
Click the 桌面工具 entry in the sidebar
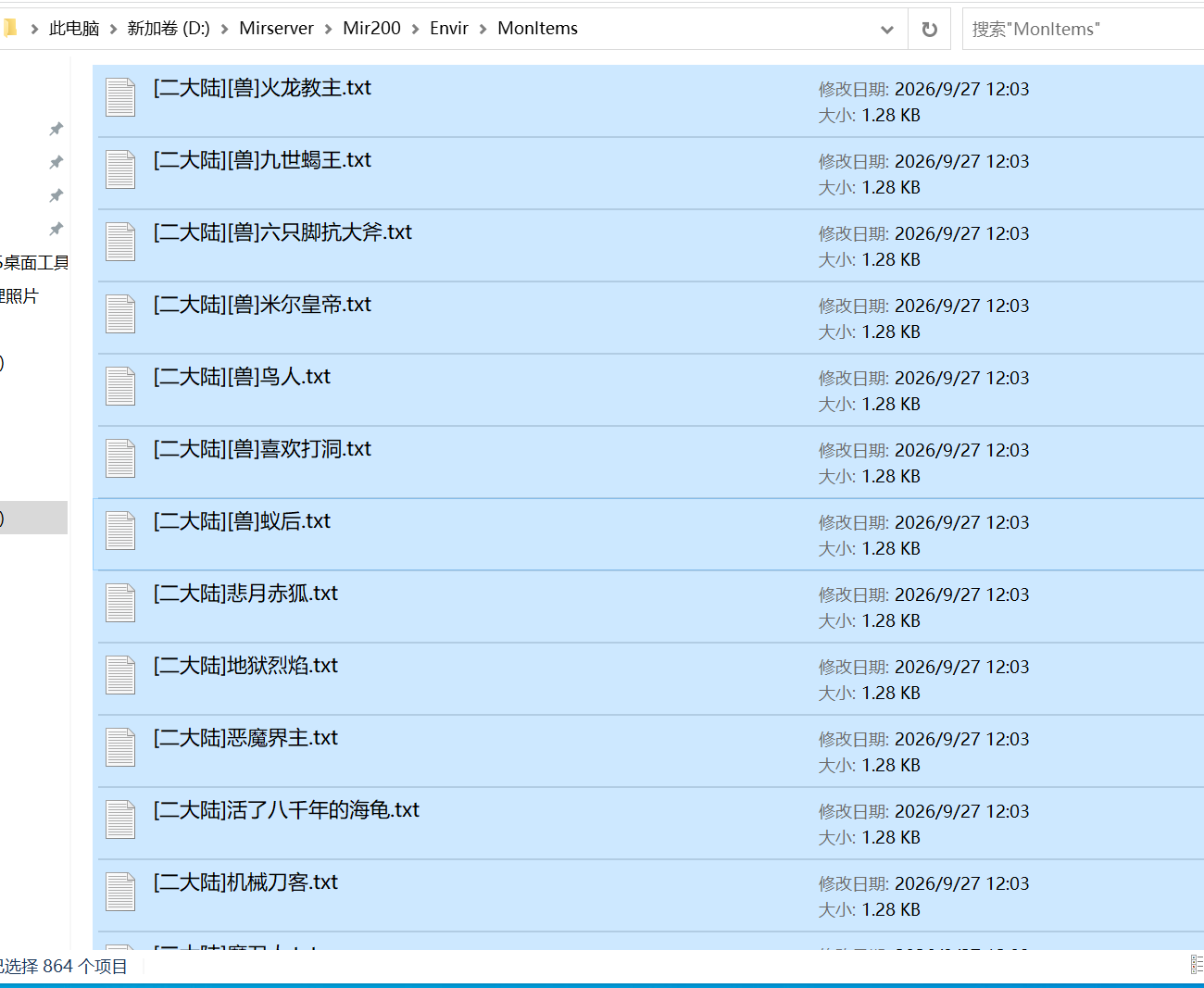coord(35,263)
